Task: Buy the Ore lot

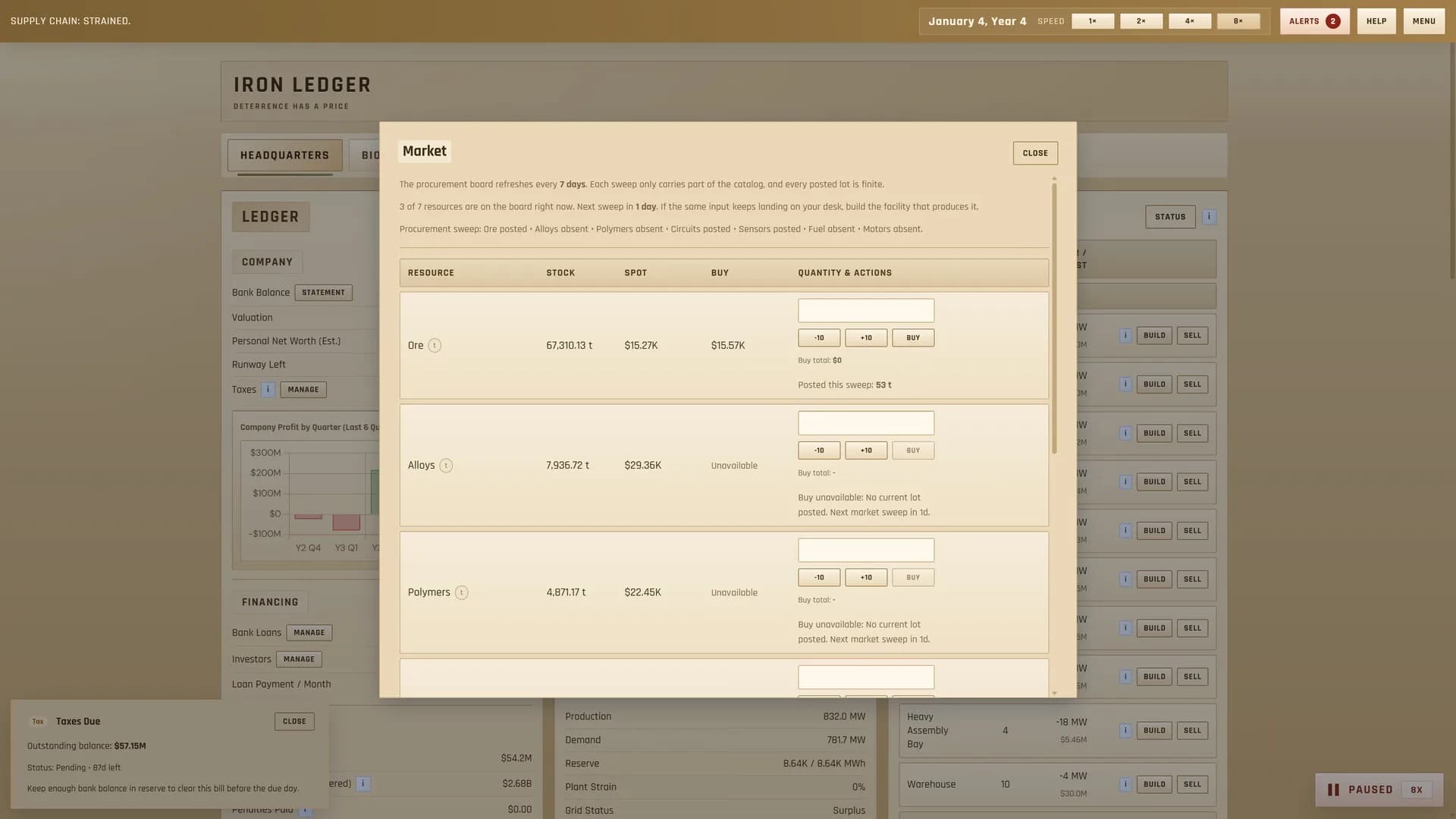Action: click(x=913, y=338)
